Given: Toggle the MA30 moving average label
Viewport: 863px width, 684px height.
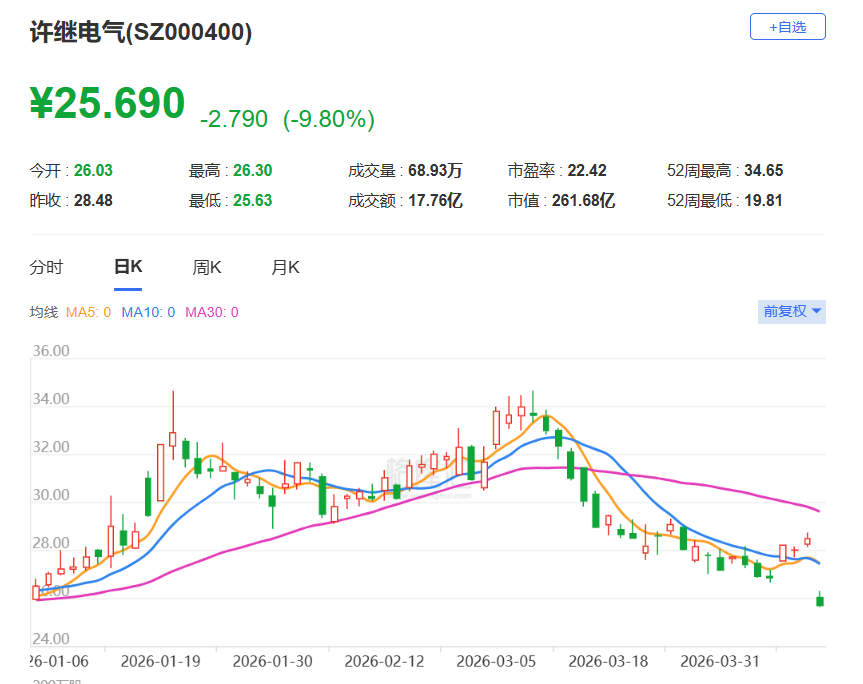Looking at the screenshot, I should point(211,312).
